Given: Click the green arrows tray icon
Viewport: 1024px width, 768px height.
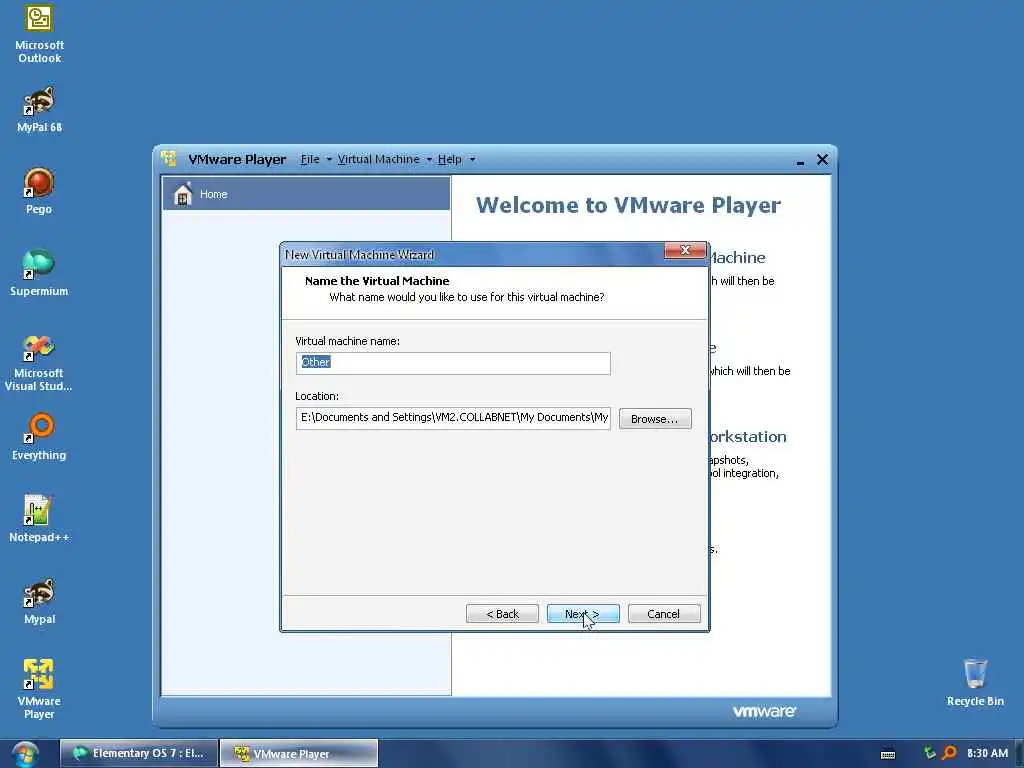Looking at the screenshot, I should 929,753.
